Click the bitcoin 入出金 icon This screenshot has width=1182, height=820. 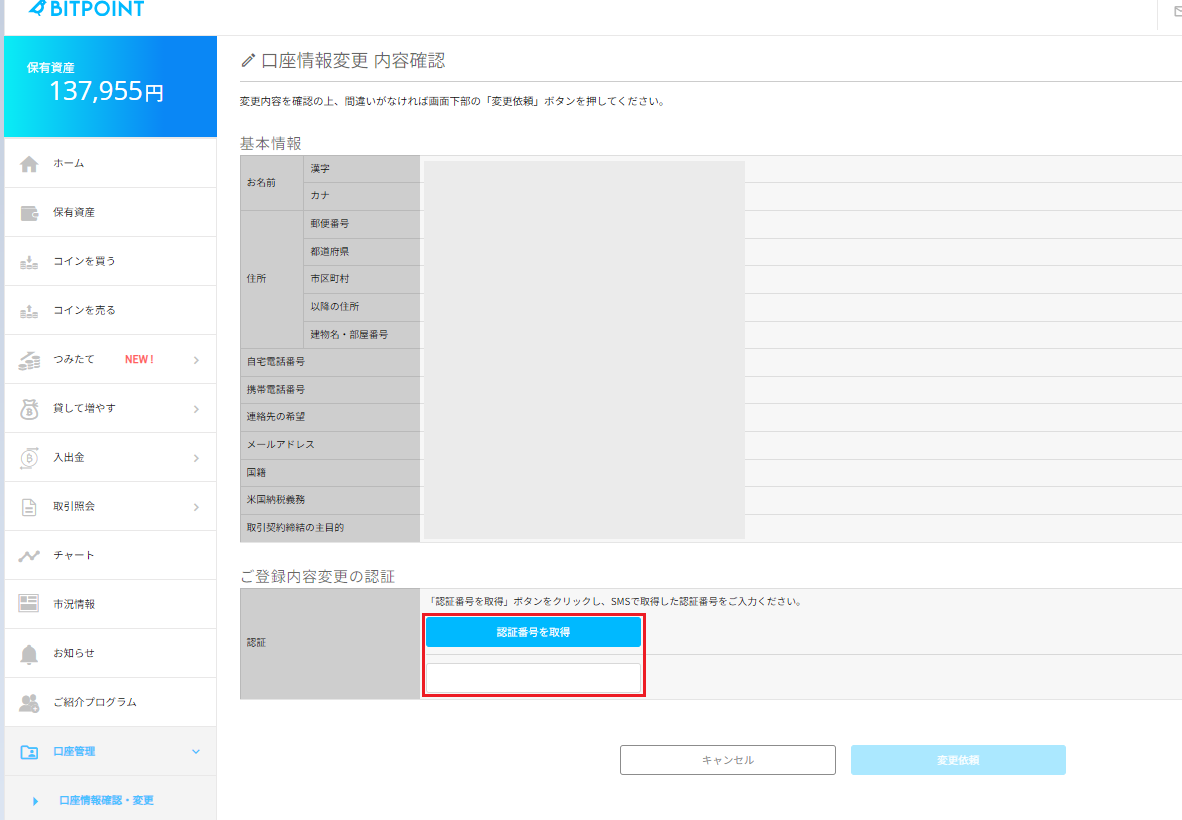coord(29,458)
